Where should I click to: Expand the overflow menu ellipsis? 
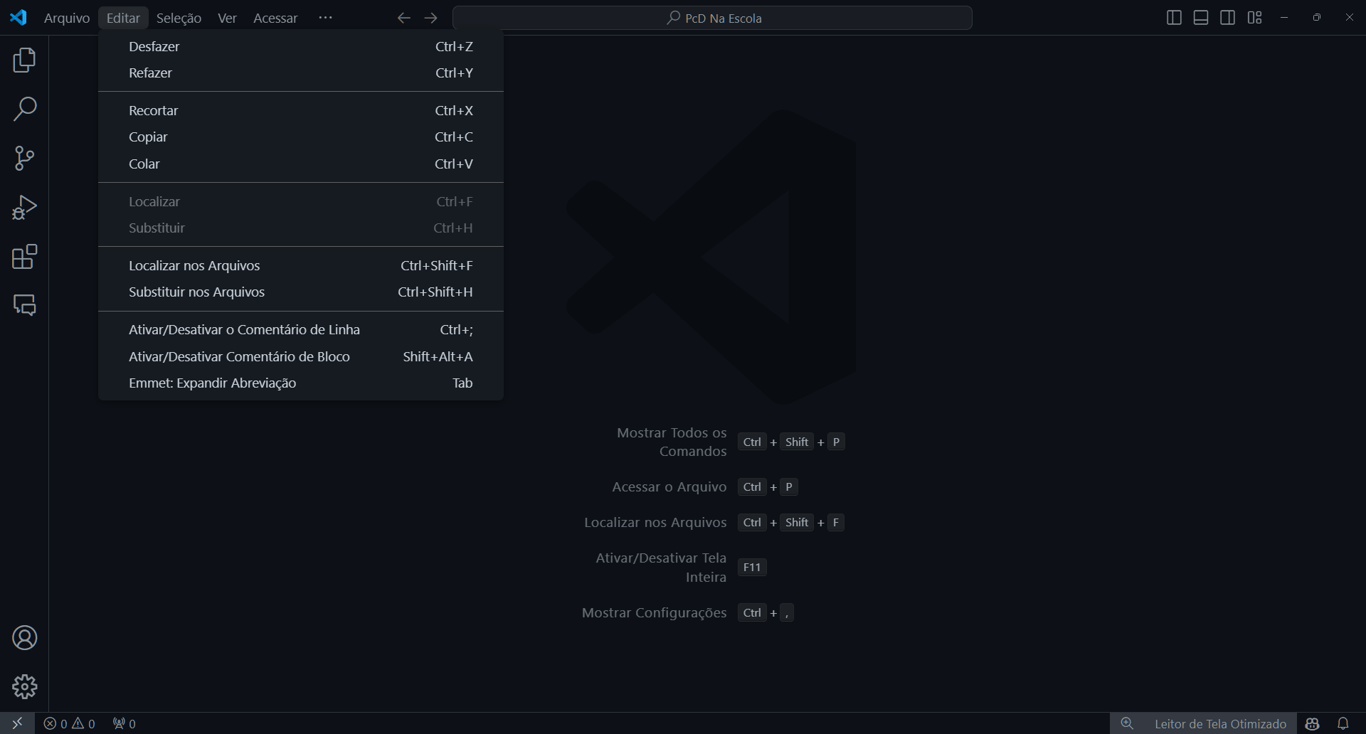click(x=325, y=18)
